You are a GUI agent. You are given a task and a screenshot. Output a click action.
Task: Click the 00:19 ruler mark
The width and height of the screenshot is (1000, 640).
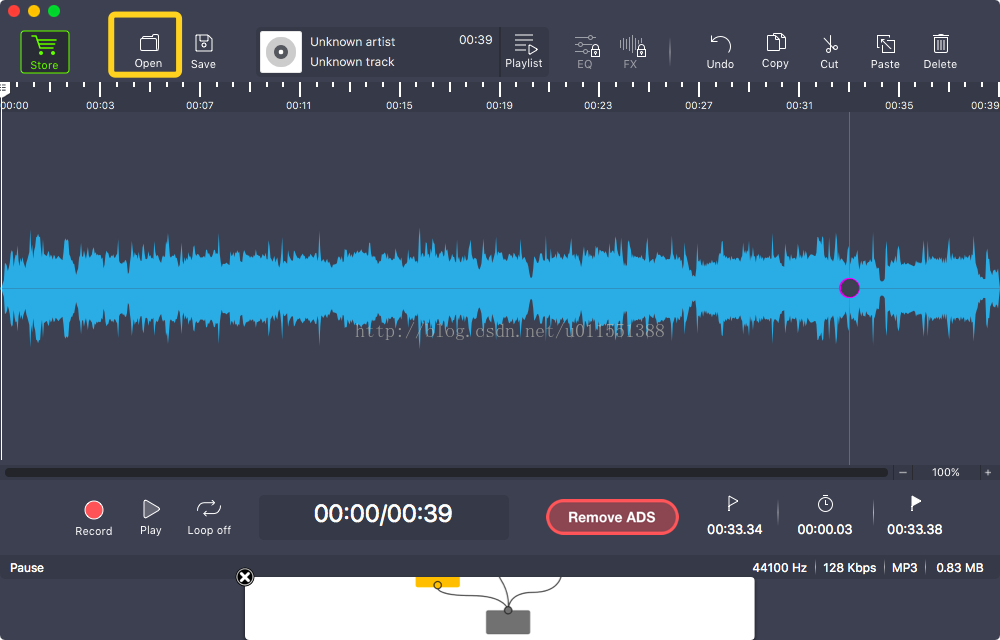point(499,105)
